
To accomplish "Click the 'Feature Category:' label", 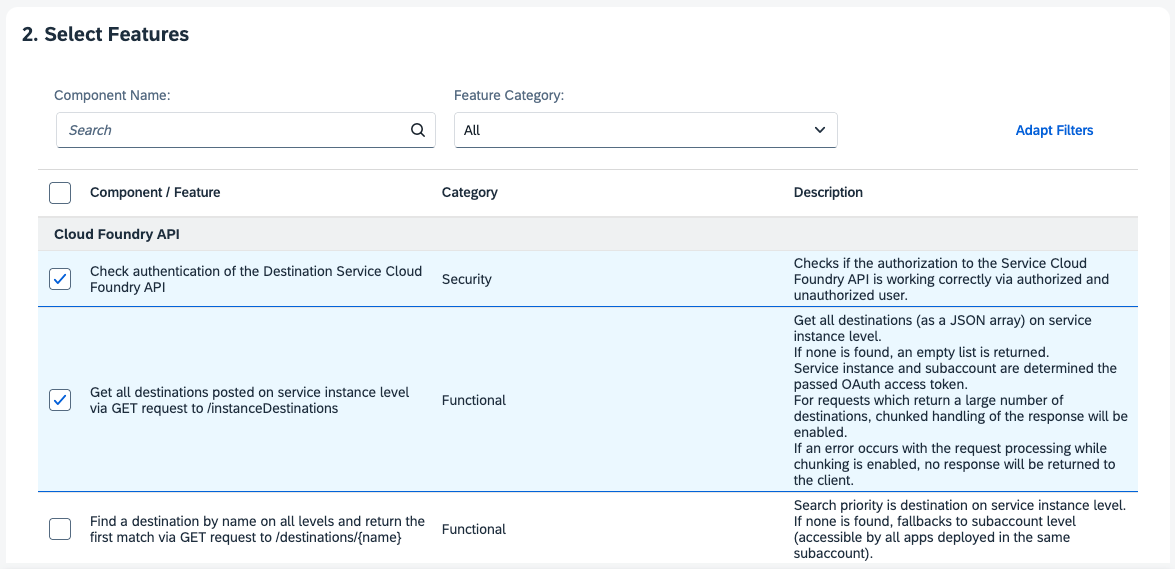I will [x=509, y=95].
